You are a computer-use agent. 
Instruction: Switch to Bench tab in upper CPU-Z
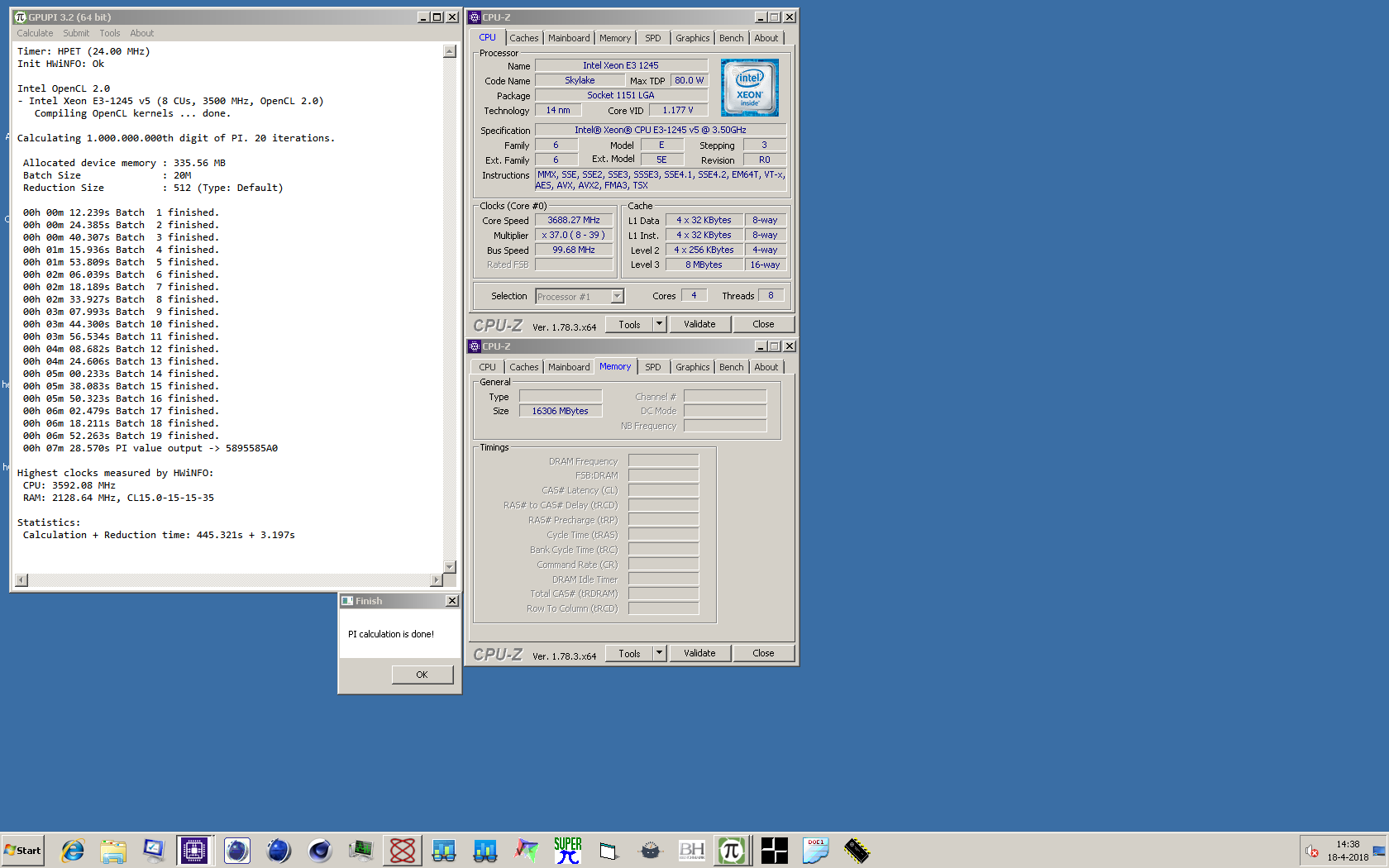coord(732,38)
